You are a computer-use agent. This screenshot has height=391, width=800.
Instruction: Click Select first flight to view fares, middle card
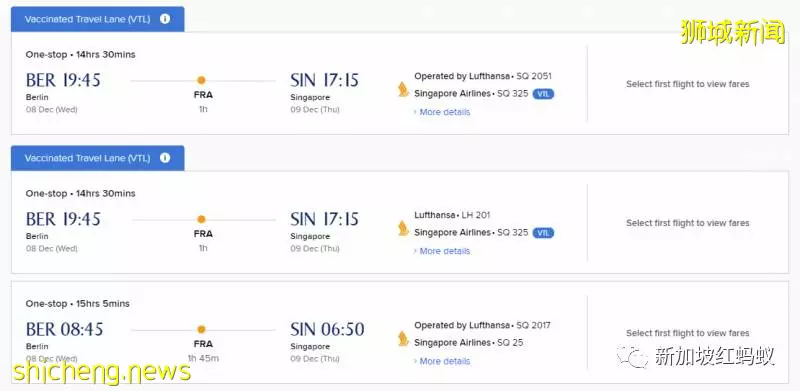[687, 223]
